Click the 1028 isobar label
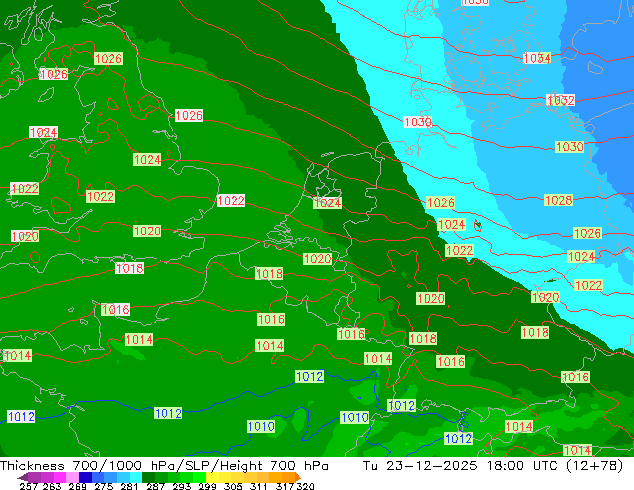 (x=558, y=200)
